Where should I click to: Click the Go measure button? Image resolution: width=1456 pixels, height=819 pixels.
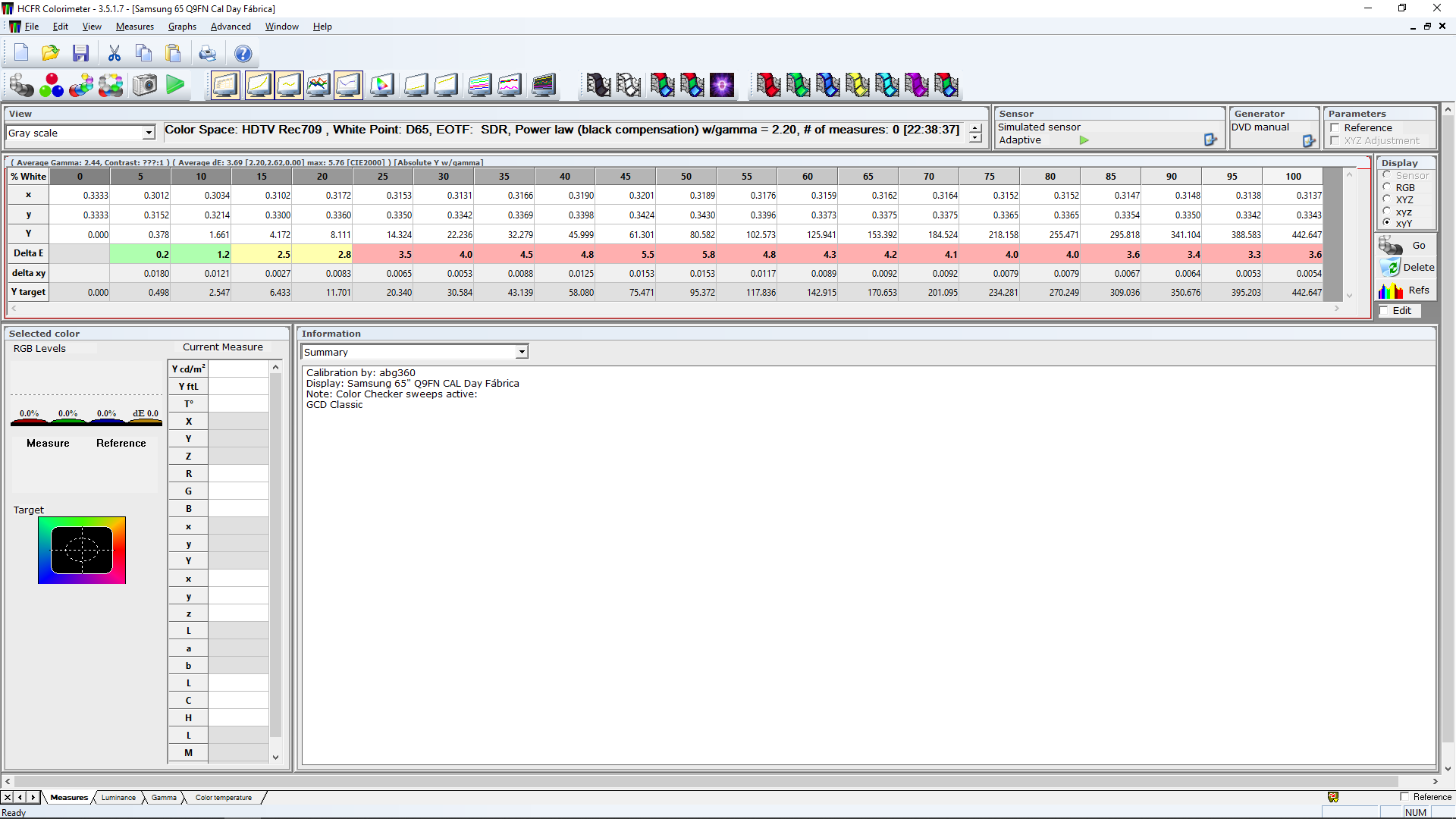[x=1406, y=246]
